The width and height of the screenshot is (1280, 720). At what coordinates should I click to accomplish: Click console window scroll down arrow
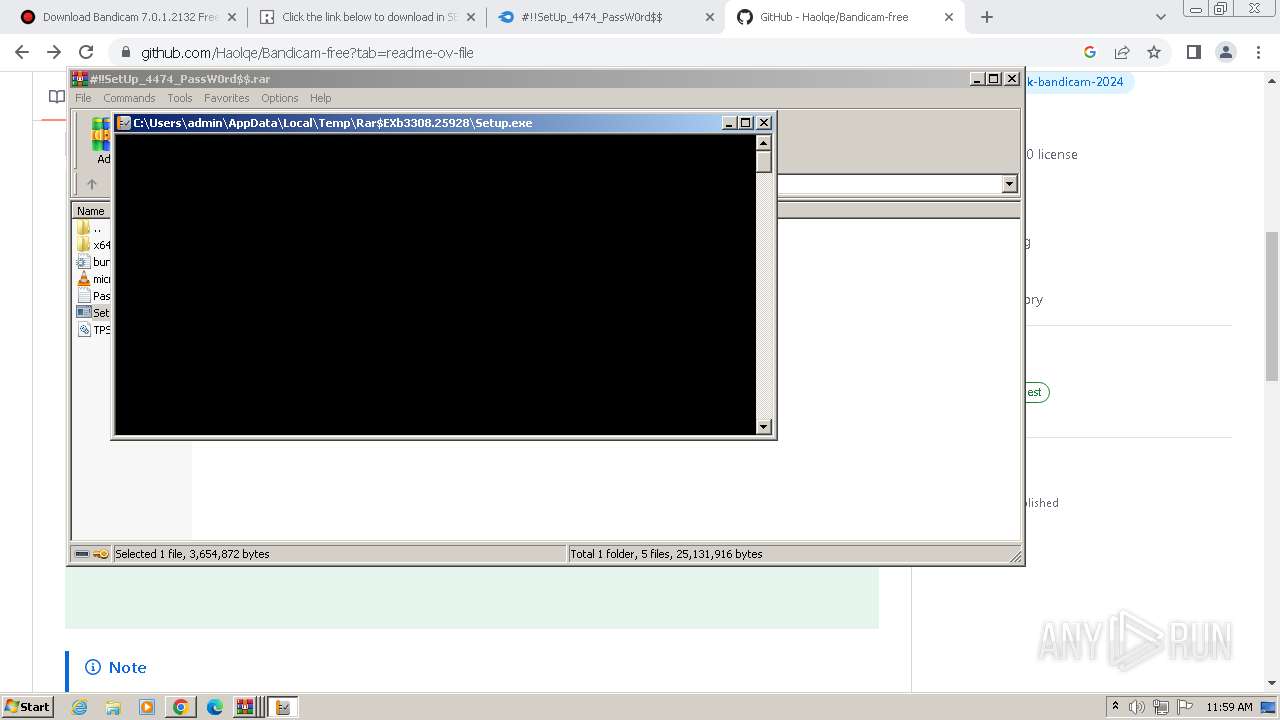764,427
